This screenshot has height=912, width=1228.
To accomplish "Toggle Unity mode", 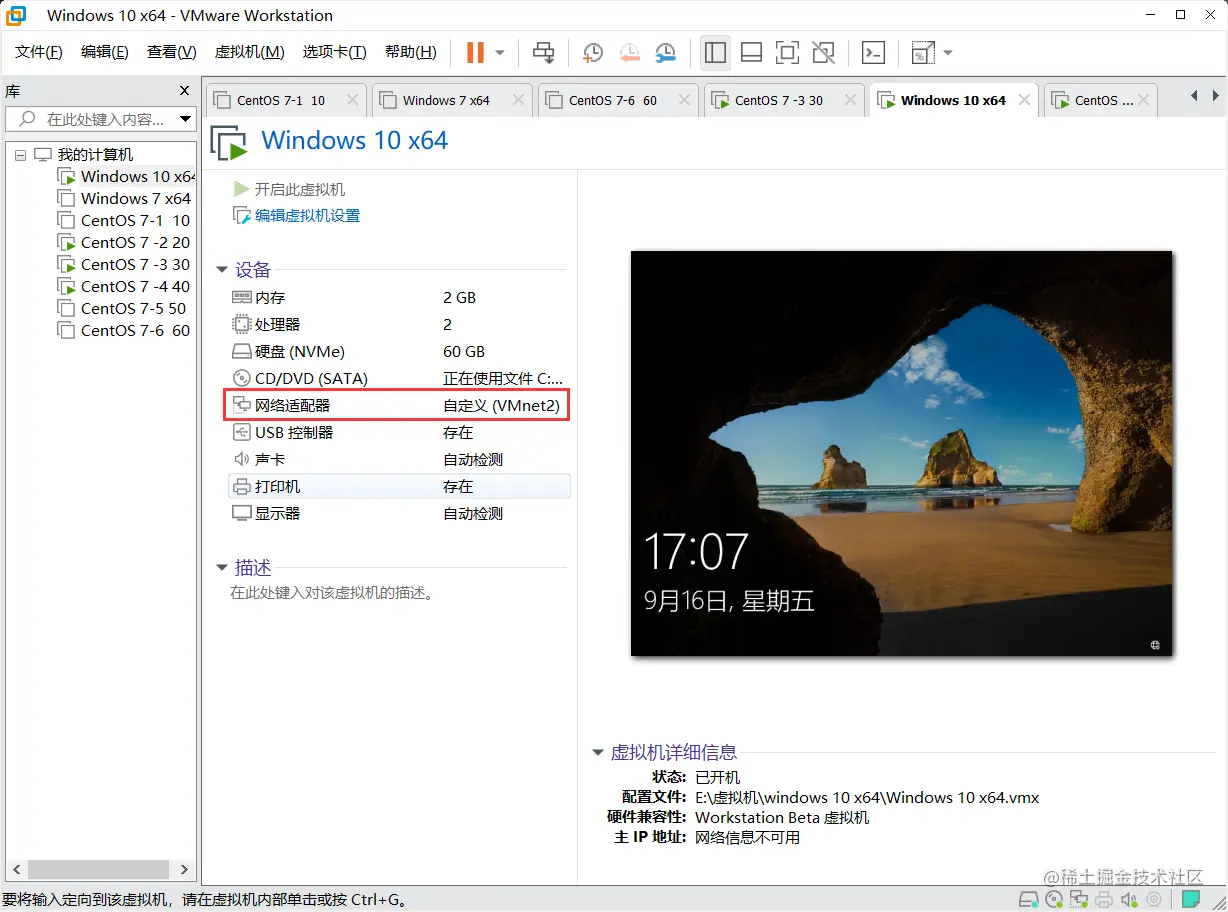I will tap(823, 52).
